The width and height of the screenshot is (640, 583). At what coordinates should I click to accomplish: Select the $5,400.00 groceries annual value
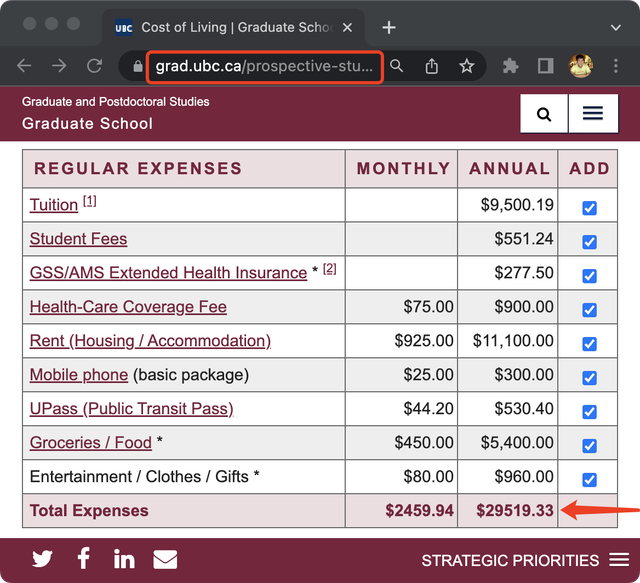pyautogui.click(x=517, y=443)
